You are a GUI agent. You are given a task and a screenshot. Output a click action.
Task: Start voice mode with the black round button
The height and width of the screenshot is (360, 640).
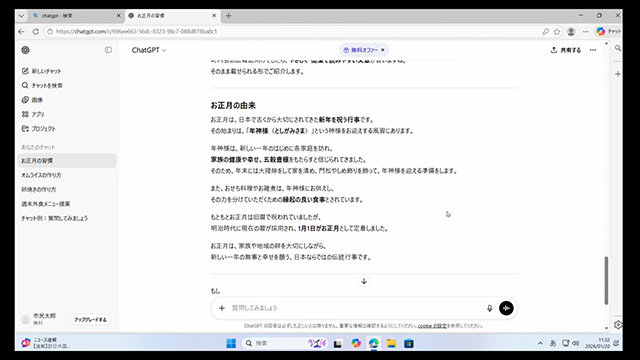506,308
